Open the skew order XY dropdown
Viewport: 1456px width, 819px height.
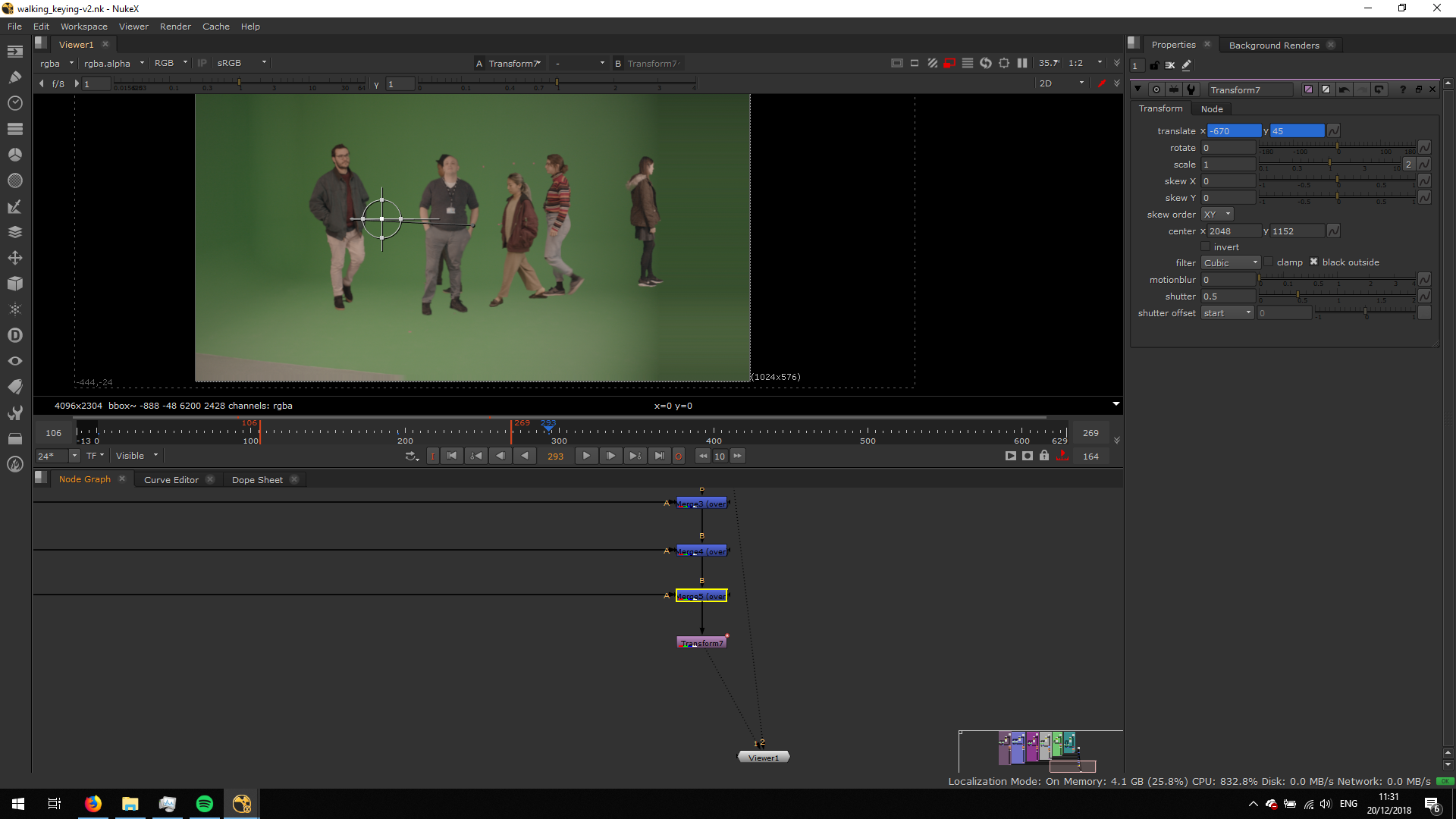[1217, 215]
